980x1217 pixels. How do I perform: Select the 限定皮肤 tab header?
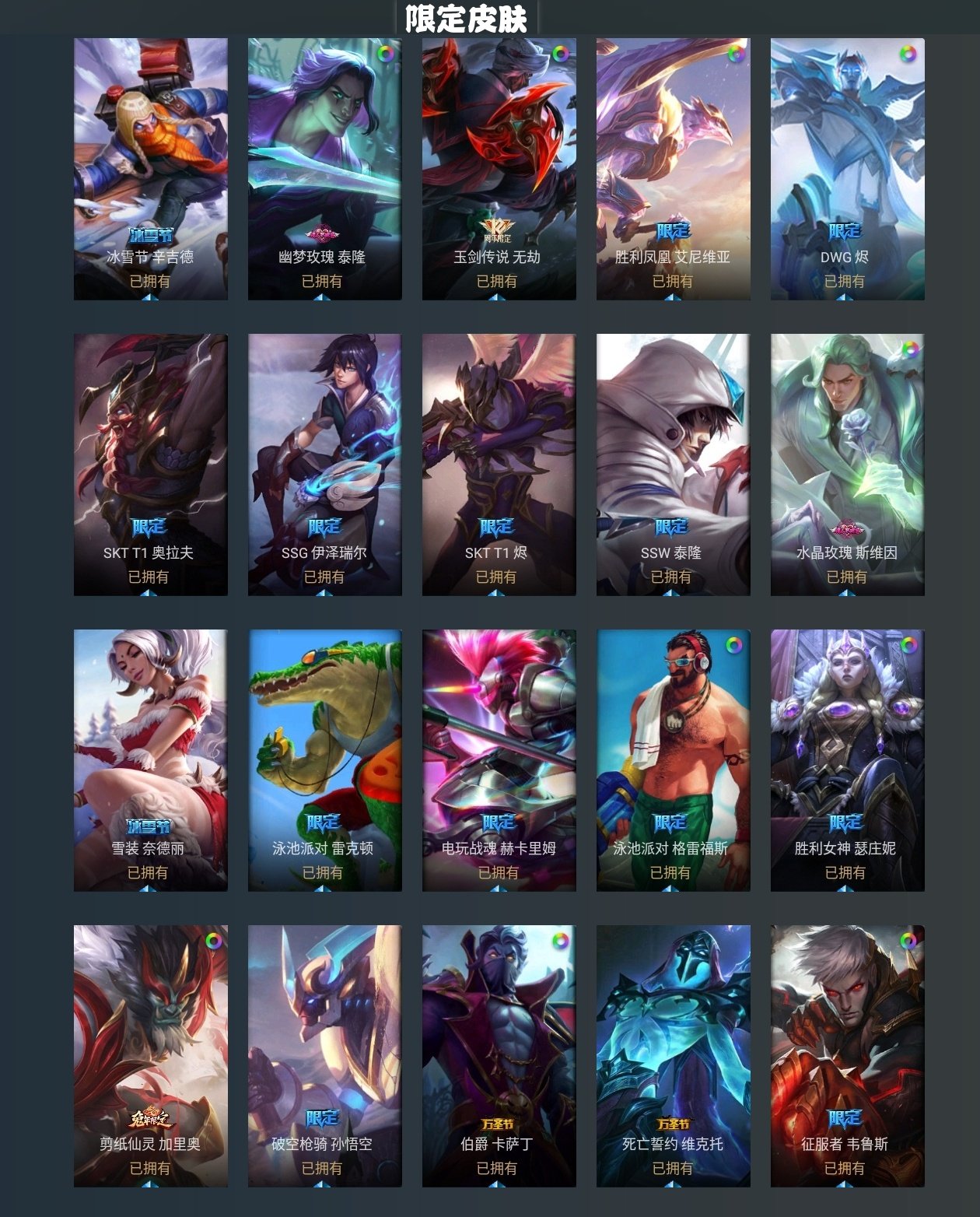[x=467, y=19]
